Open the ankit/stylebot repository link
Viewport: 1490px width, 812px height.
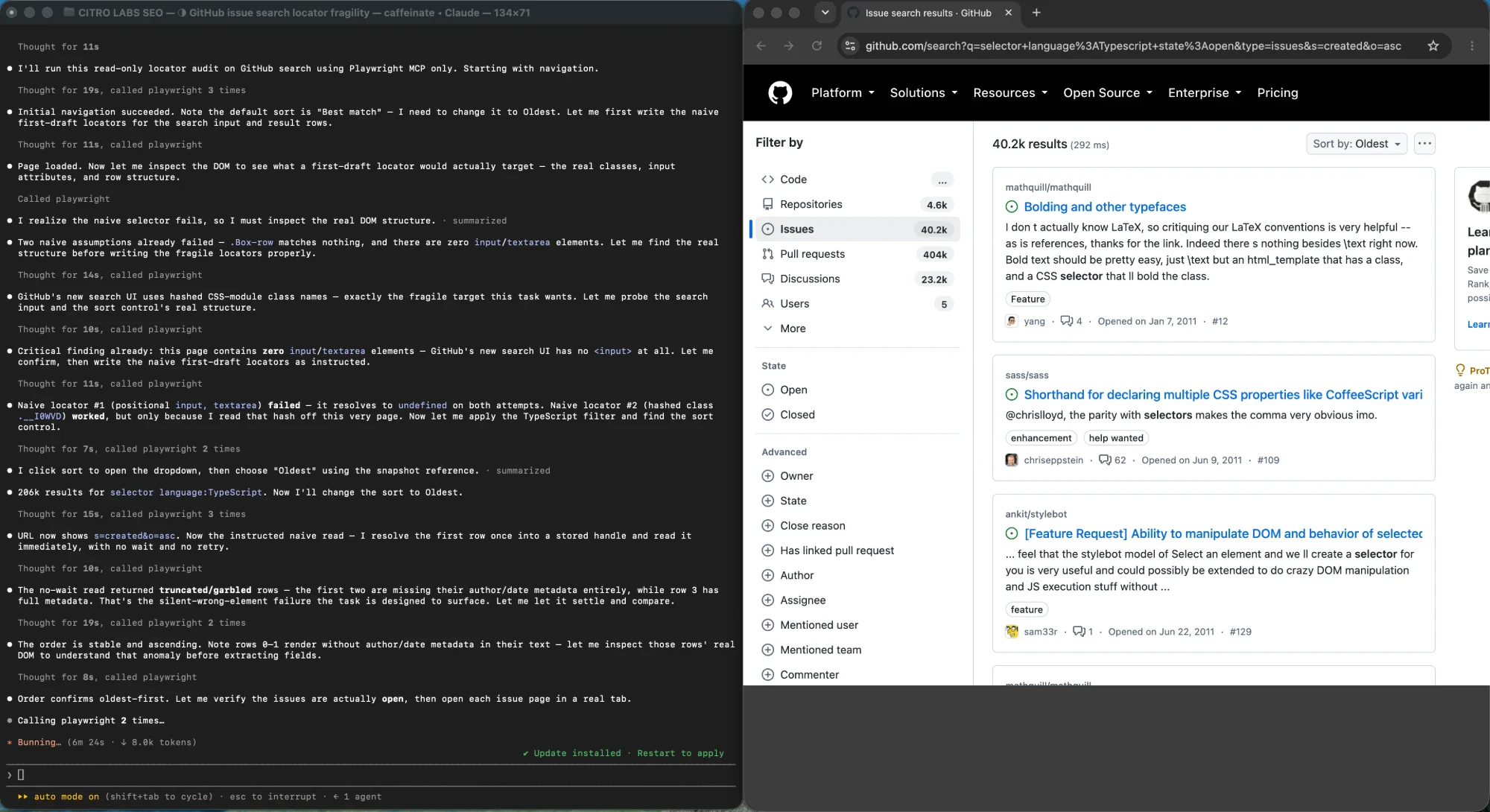click(x=1036, y=514)
